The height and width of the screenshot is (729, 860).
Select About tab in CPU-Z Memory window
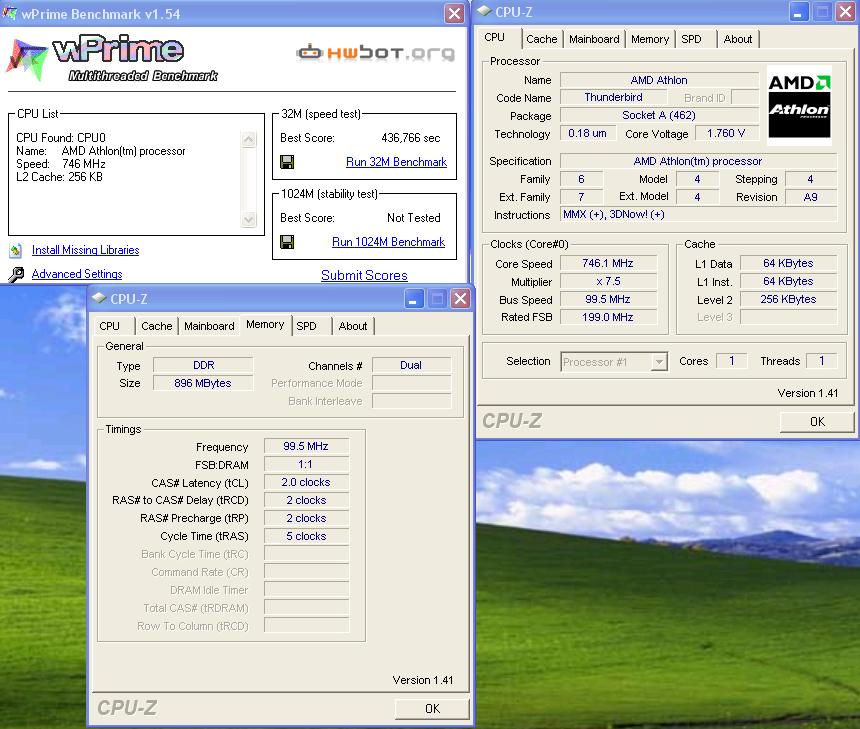[353, 326]
